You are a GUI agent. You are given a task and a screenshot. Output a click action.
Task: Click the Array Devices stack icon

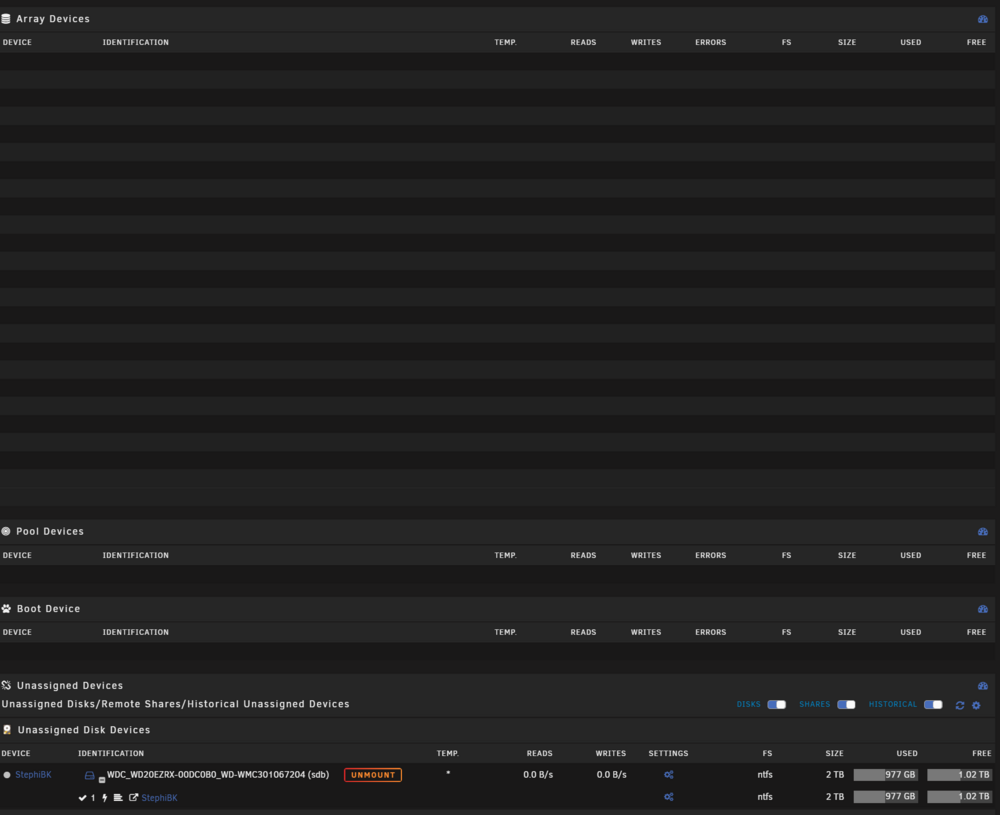[6, 19]
